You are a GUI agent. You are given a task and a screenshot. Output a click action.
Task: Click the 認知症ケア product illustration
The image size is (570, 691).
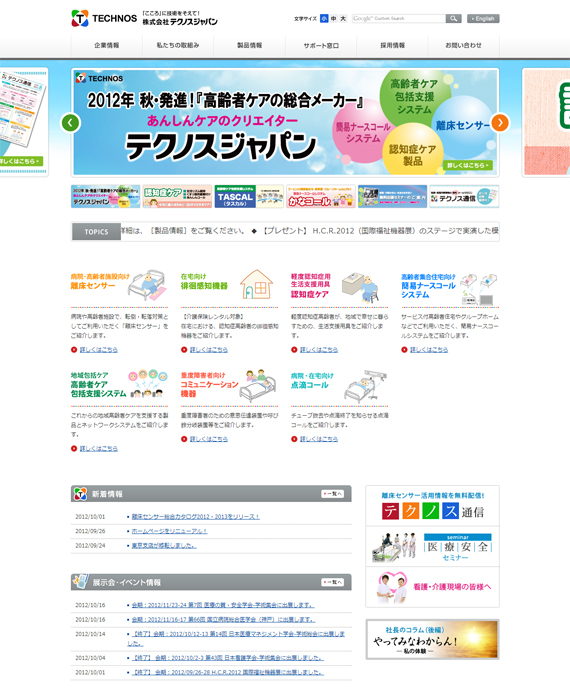click(361, 286)
